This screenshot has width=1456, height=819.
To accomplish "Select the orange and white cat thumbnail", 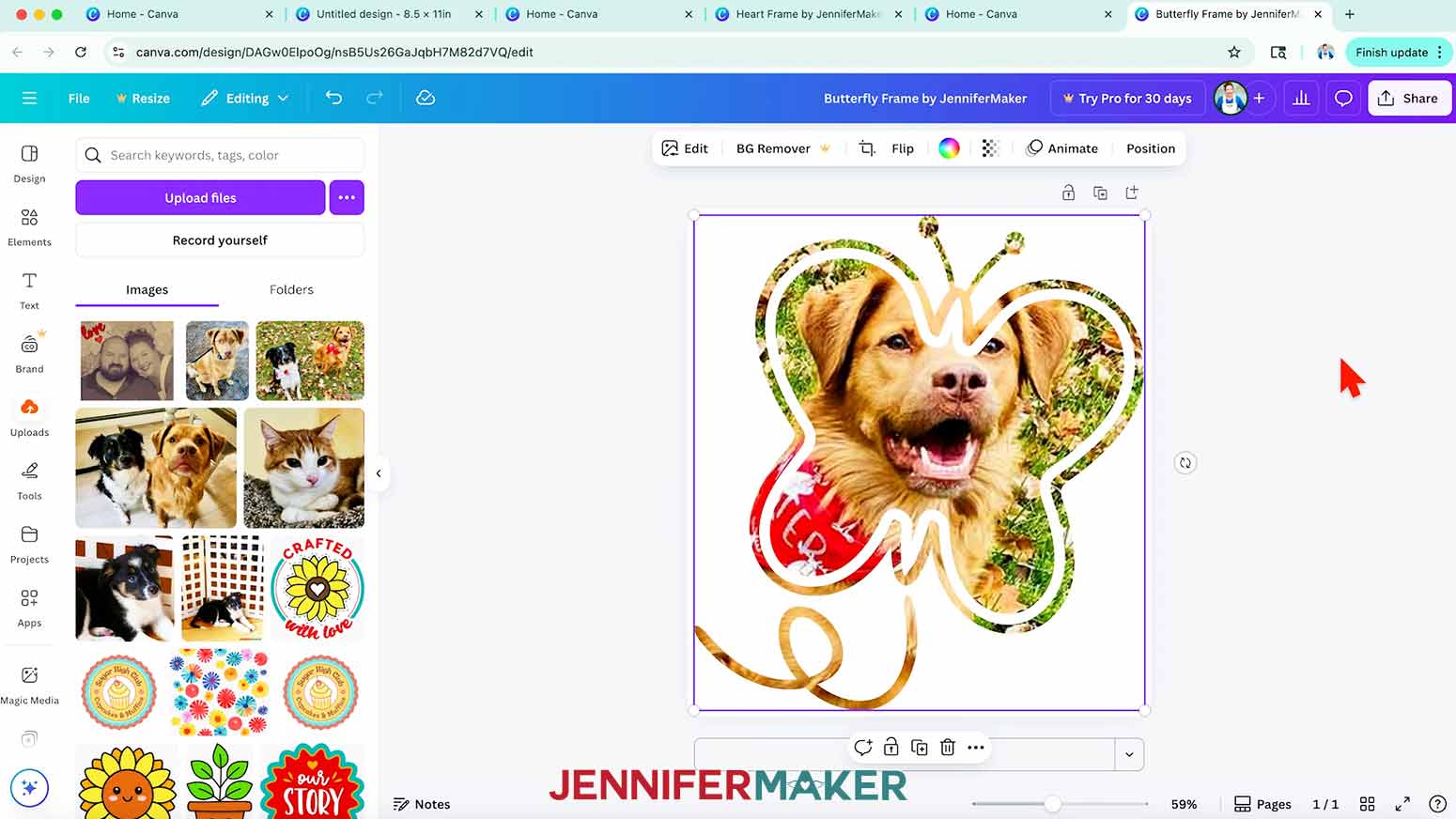I will tap(303, 468).
